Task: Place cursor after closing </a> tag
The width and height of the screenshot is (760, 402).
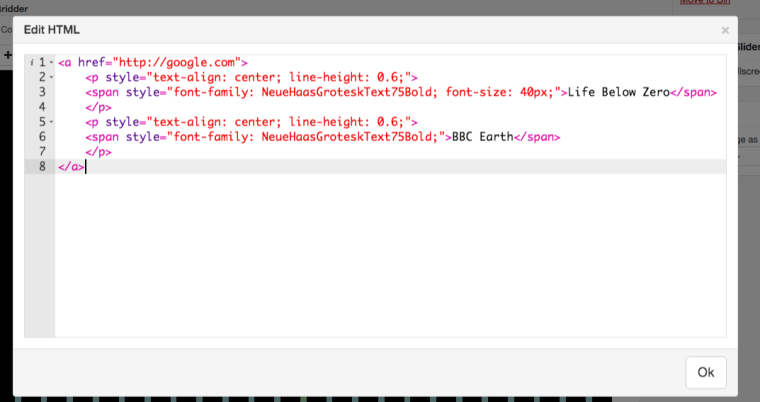Action: pyautogui.click(x=85, y=167)
